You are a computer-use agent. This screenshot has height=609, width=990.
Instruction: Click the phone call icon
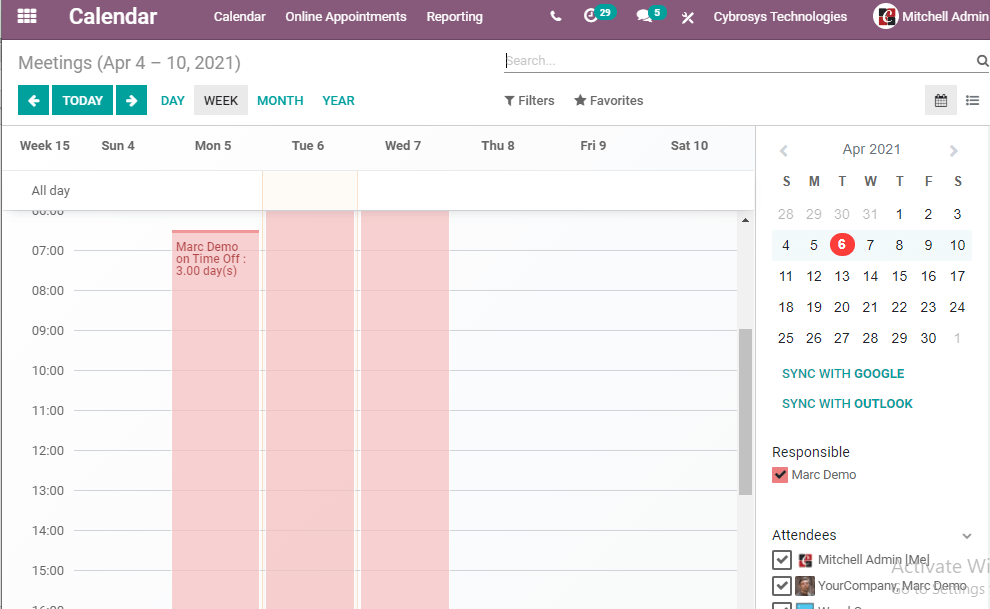(556, 16)
